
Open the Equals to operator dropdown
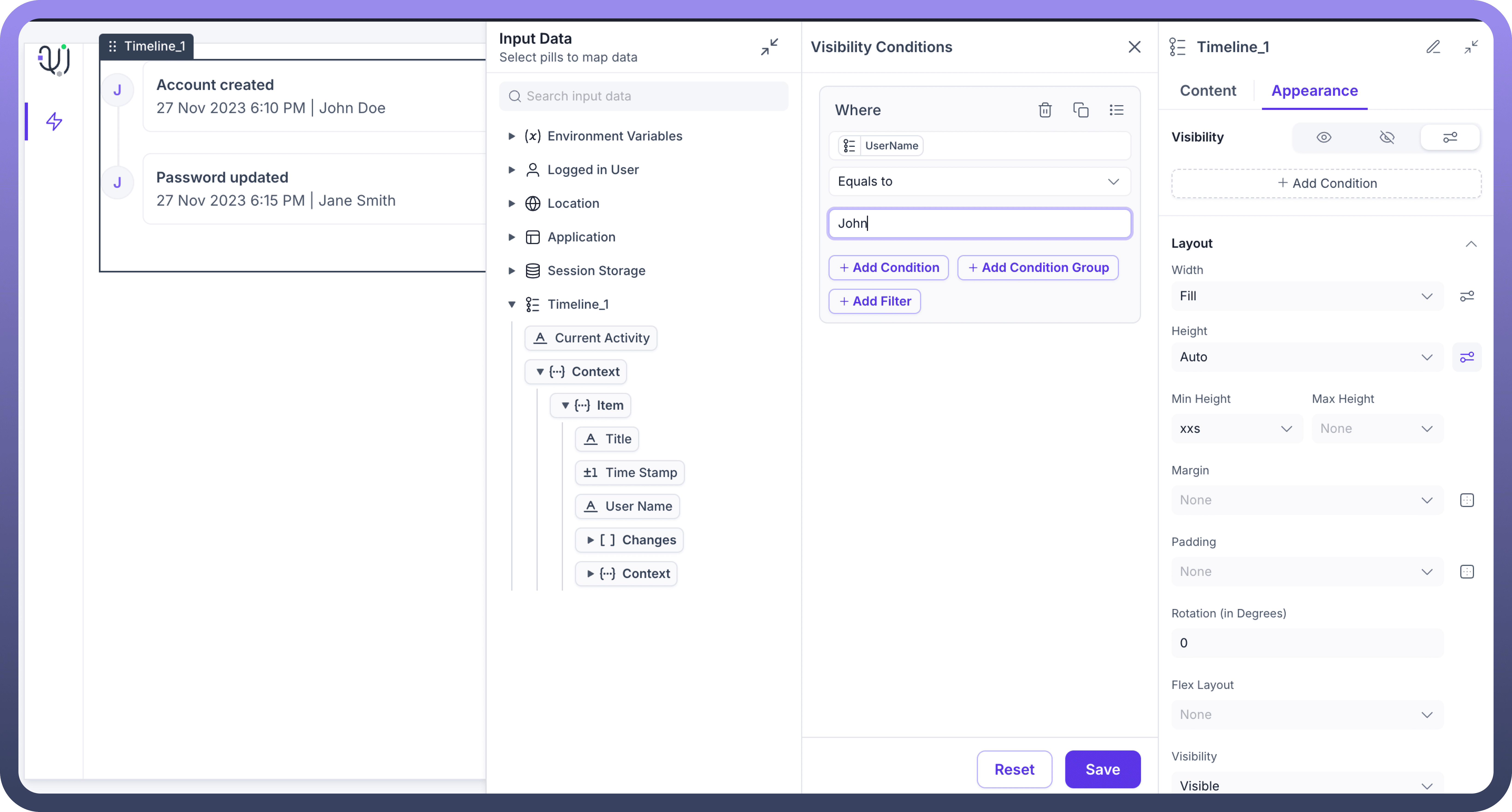(979, 181)
